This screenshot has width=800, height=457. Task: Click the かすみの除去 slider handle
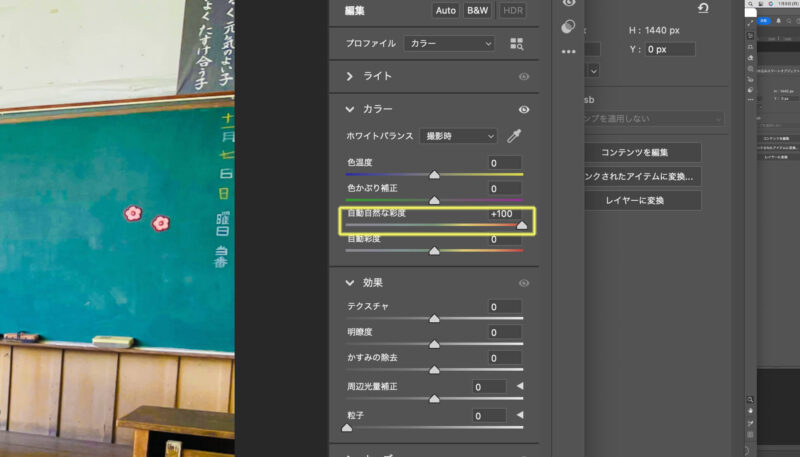coord(434,369)
